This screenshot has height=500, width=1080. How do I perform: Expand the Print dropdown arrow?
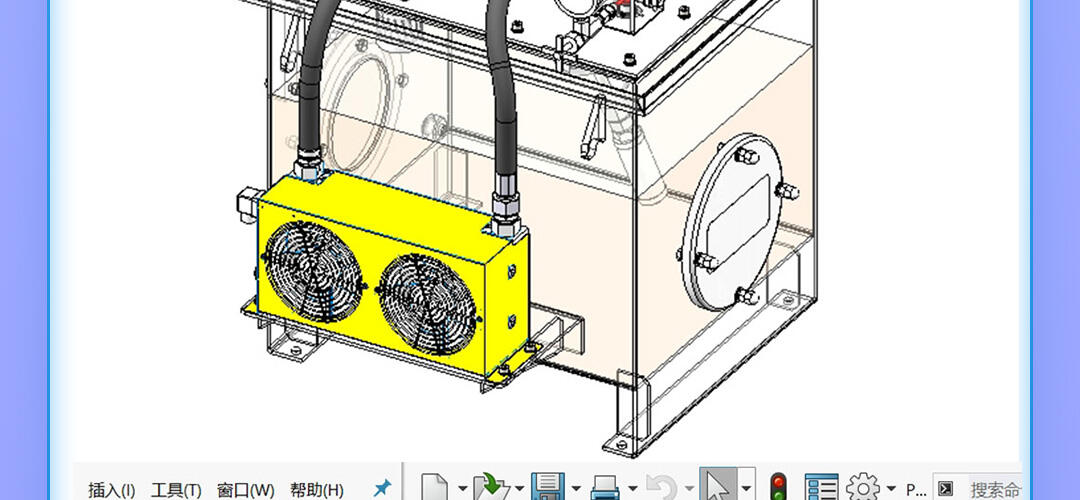coord(632,489)
